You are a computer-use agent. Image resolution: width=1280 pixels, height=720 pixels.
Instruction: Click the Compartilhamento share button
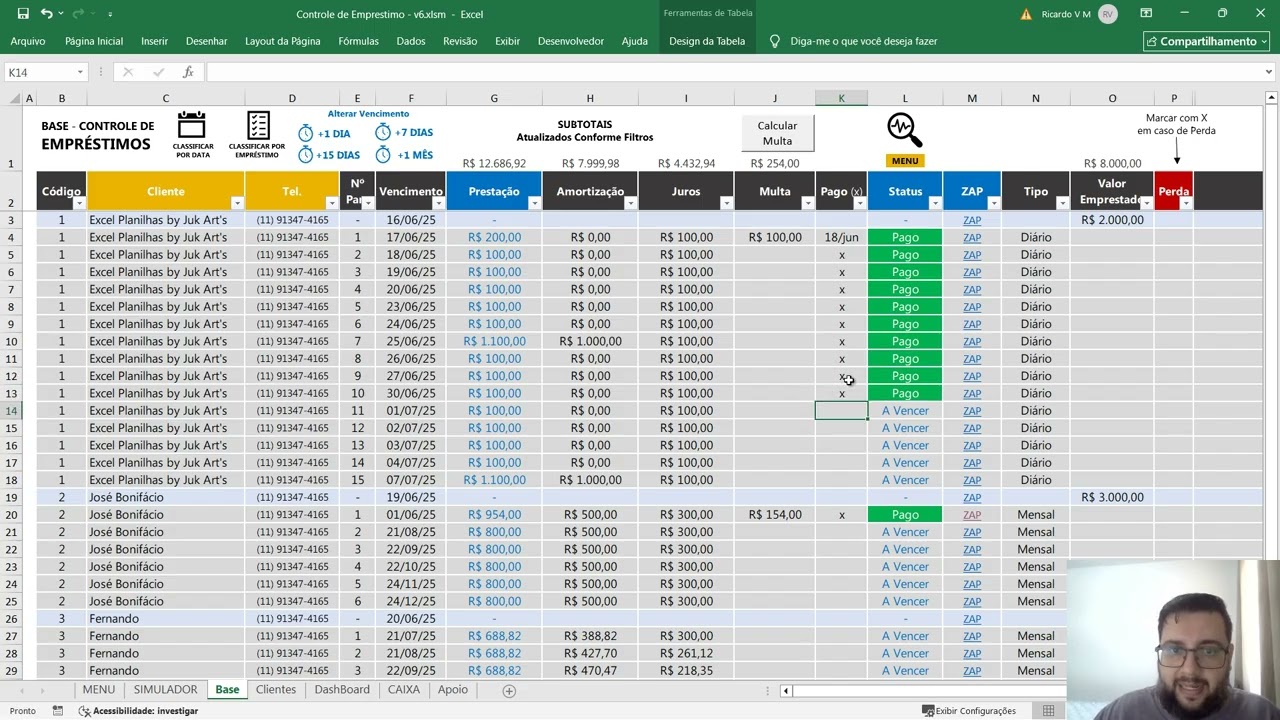click(x=1206, y=41)
